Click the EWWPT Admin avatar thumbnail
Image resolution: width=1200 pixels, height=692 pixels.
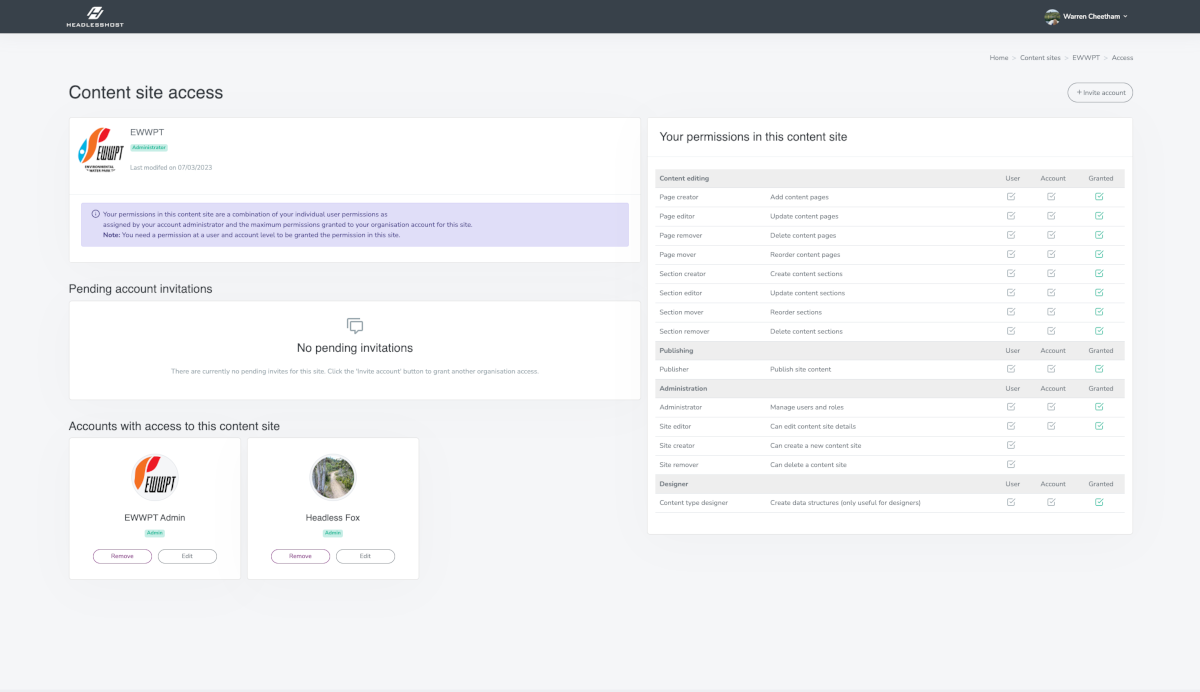click(155, 478)
